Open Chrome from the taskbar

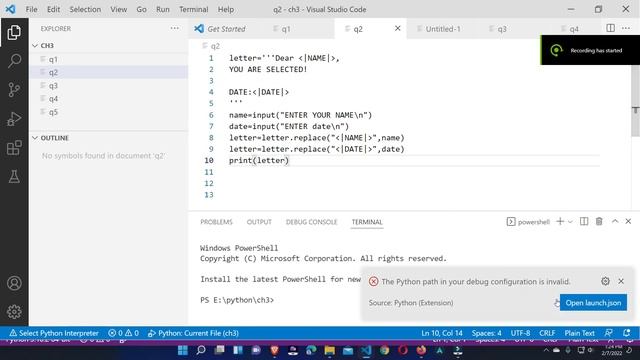click(x=384, y=350)
